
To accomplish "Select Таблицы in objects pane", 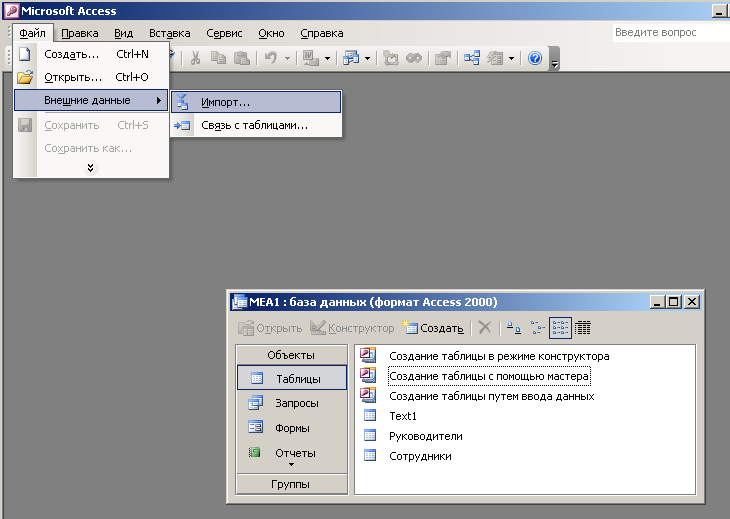I will (x=292, y=378).
